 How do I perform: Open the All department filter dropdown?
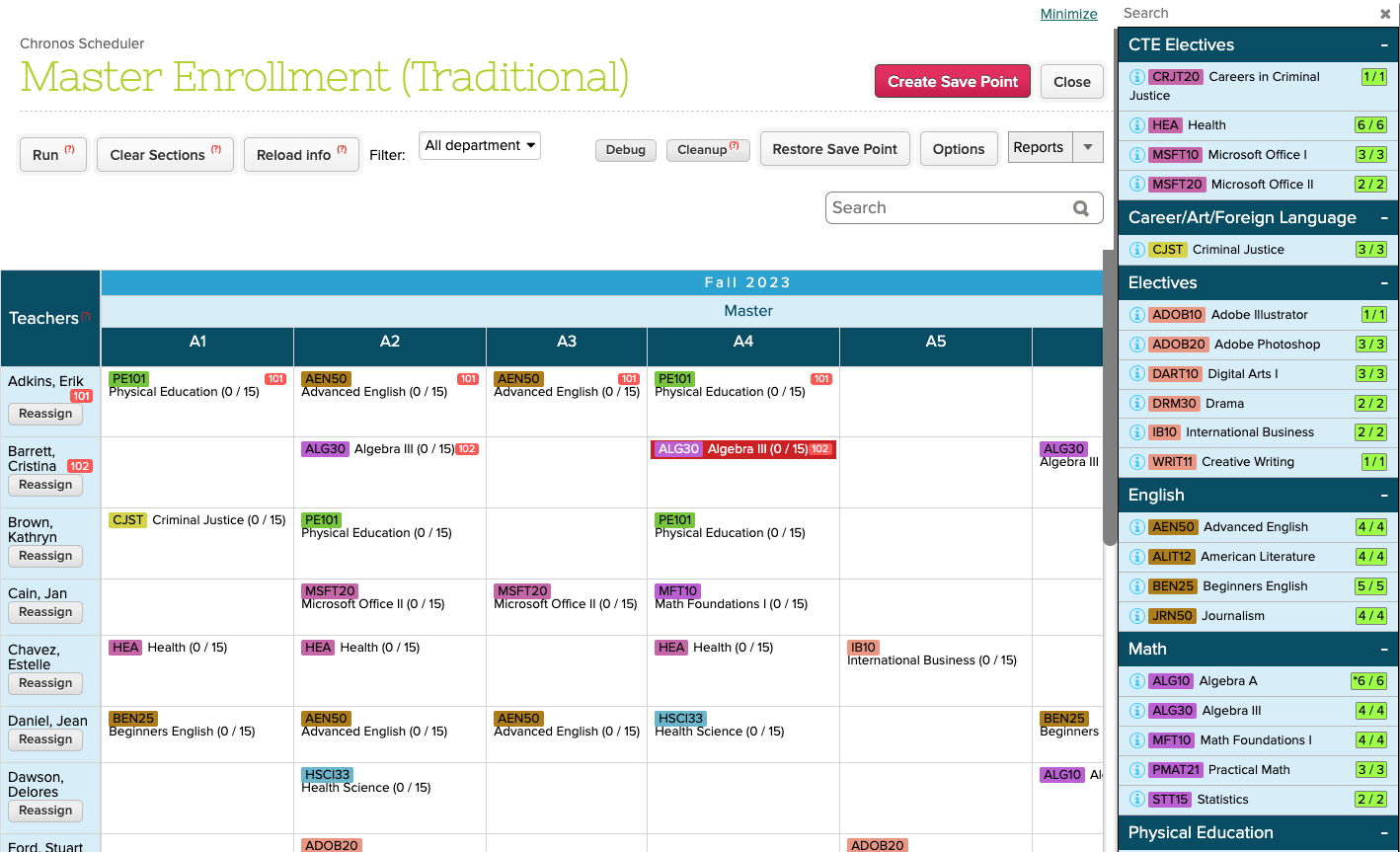click(480, 146)
